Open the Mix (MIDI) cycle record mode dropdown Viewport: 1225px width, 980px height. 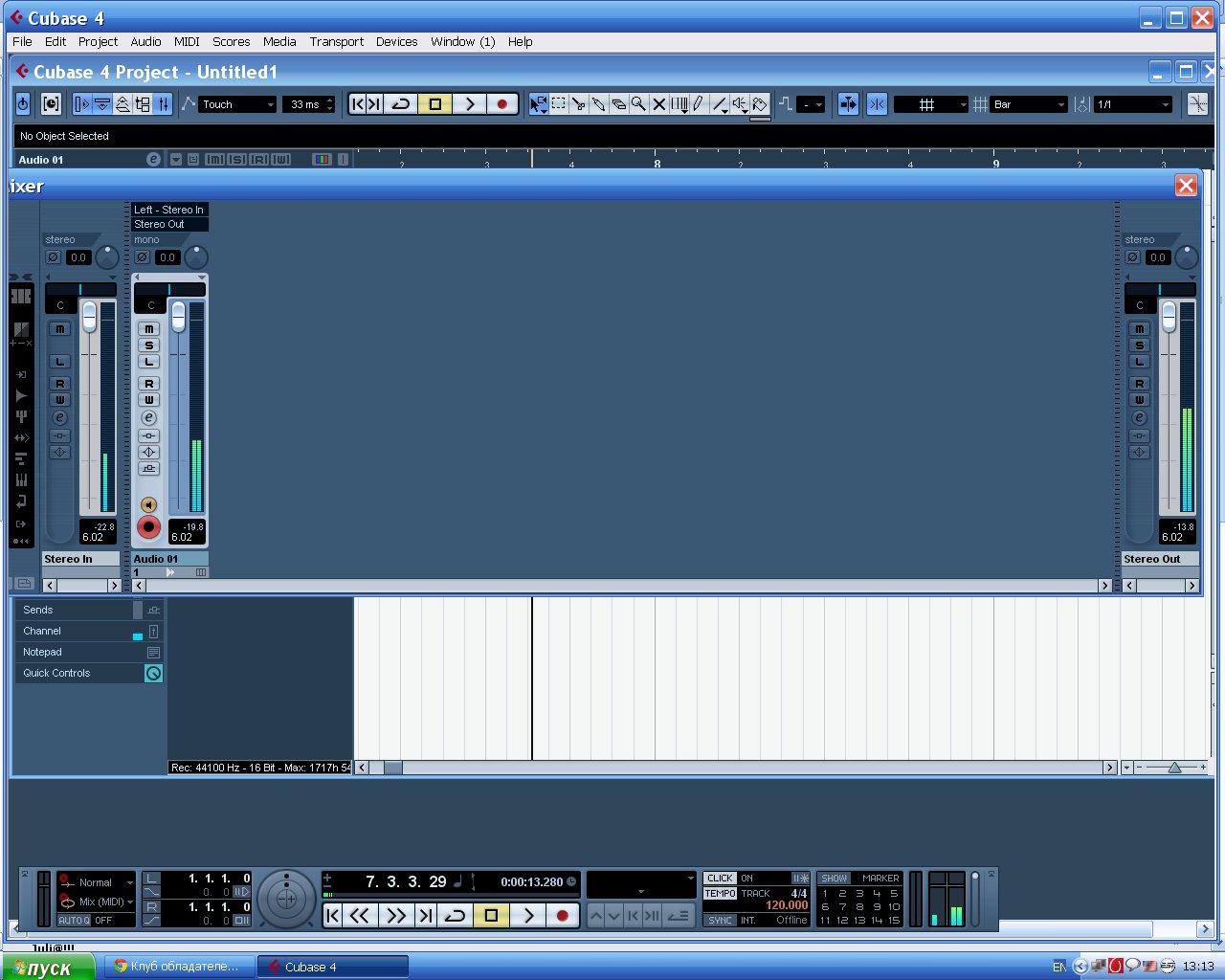pyautogui.click(x=96, y=902)
